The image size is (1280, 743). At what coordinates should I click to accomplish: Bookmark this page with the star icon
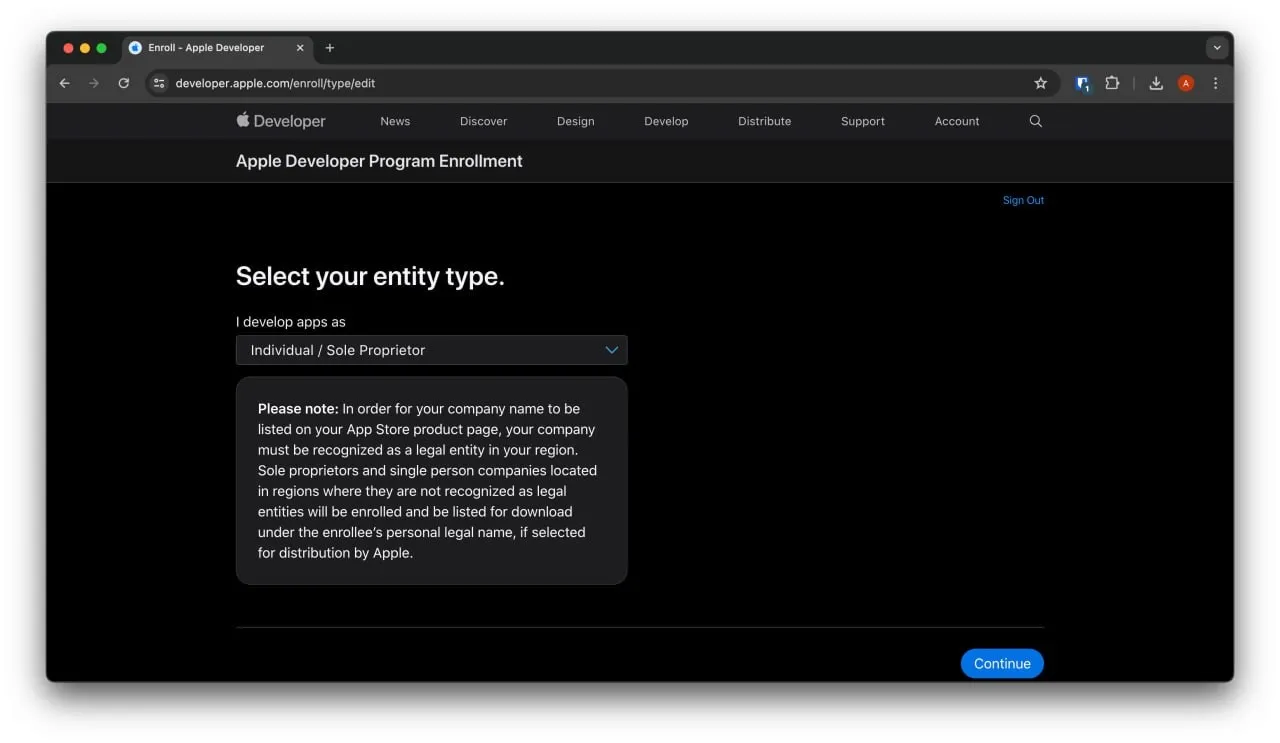(1041, 83)
